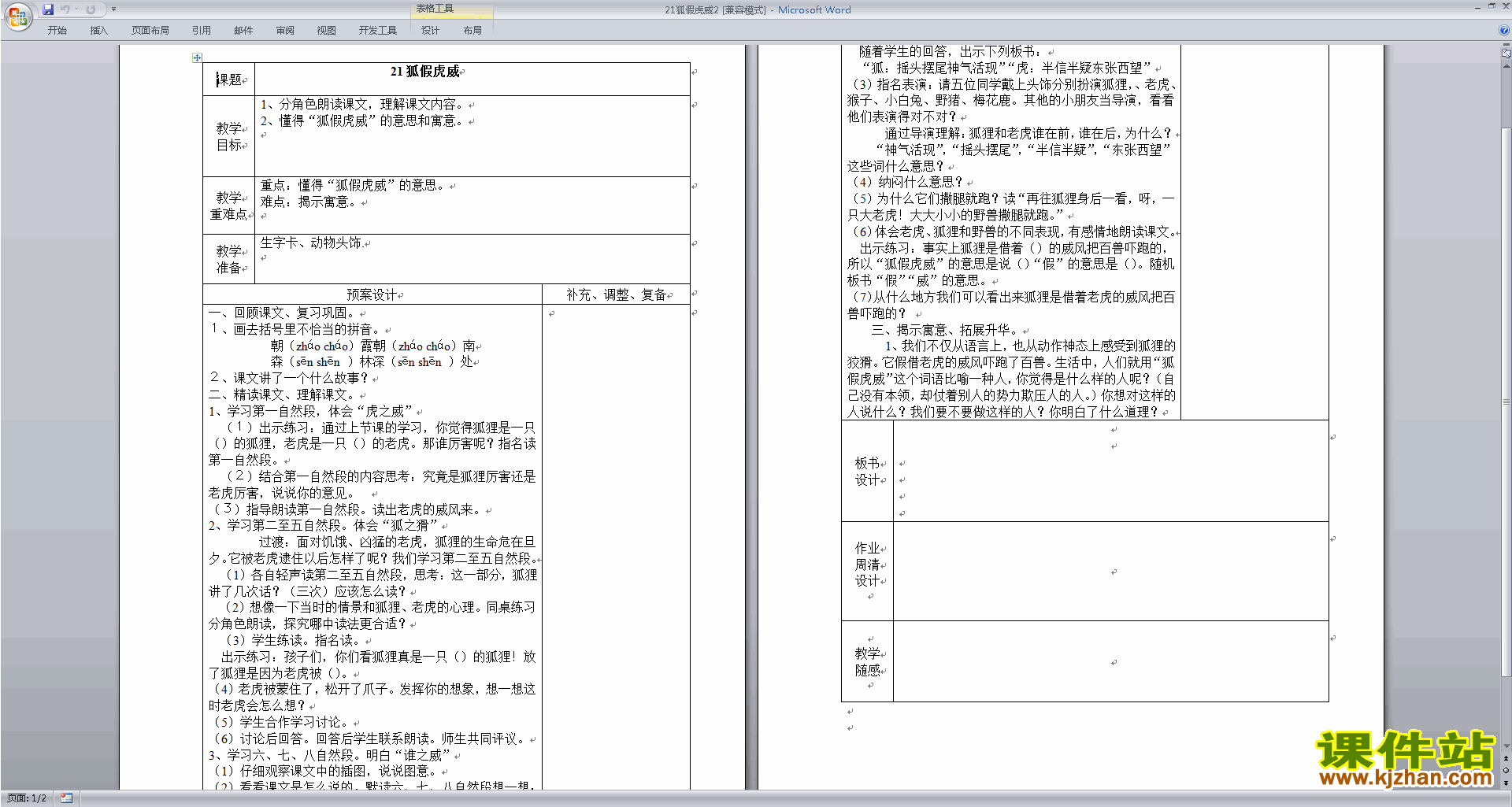Click the 难点:揭示寓意 line

click(x=310, y=202)
